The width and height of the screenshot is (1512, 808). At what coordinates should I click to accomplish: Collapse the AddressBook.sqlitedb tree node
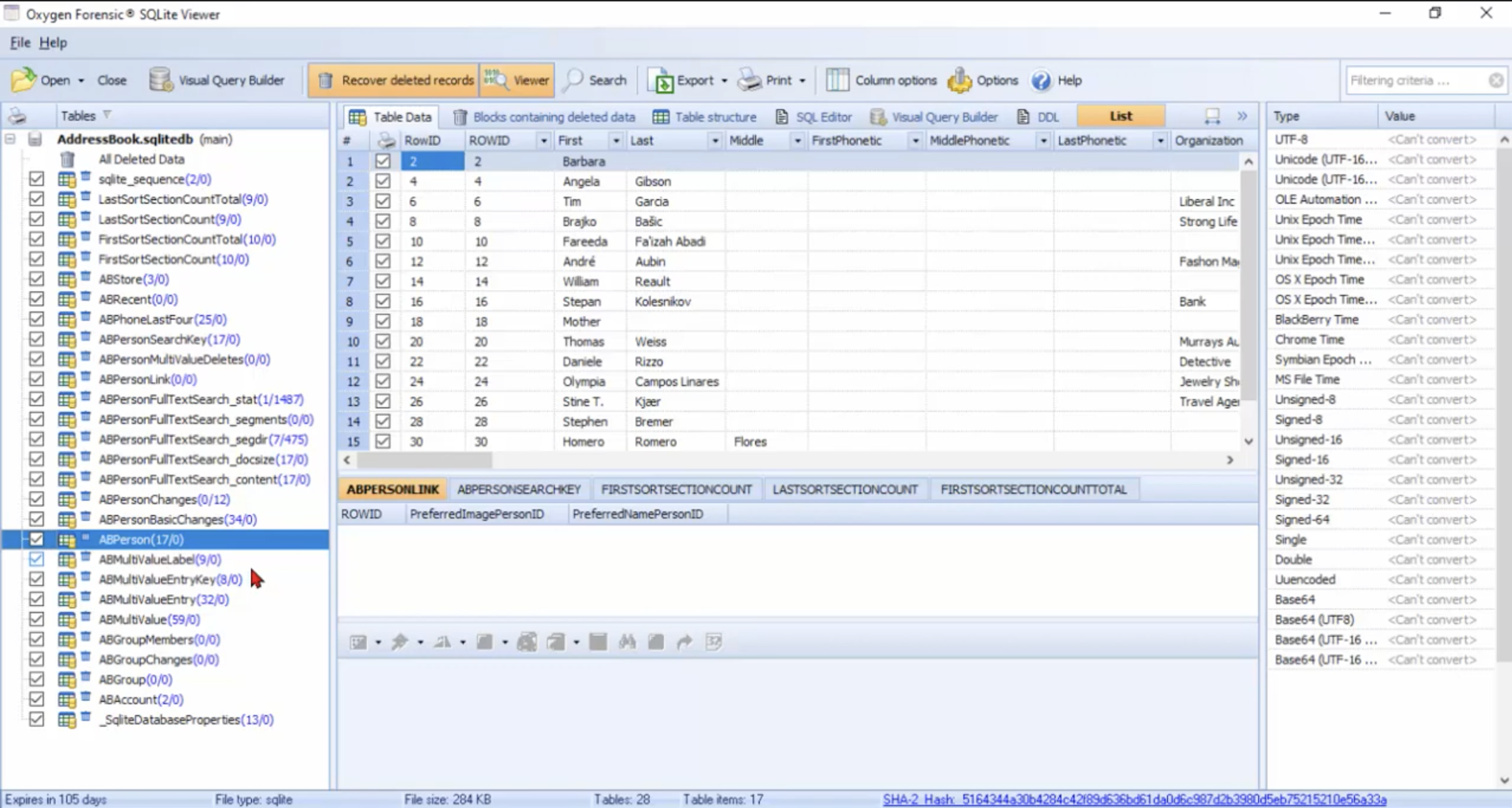coord(10,139)
